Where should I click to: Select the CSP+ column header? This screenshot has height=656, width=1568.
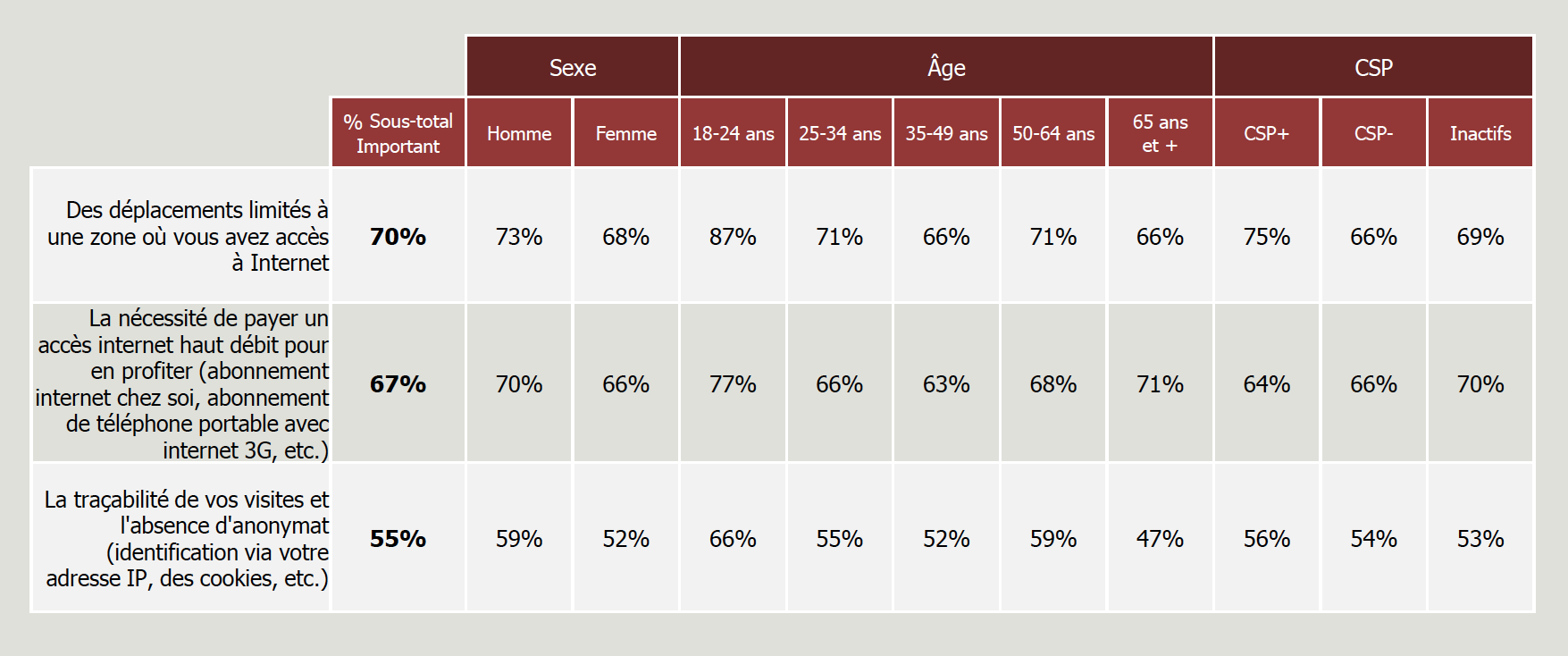[x=1266, y=133]
